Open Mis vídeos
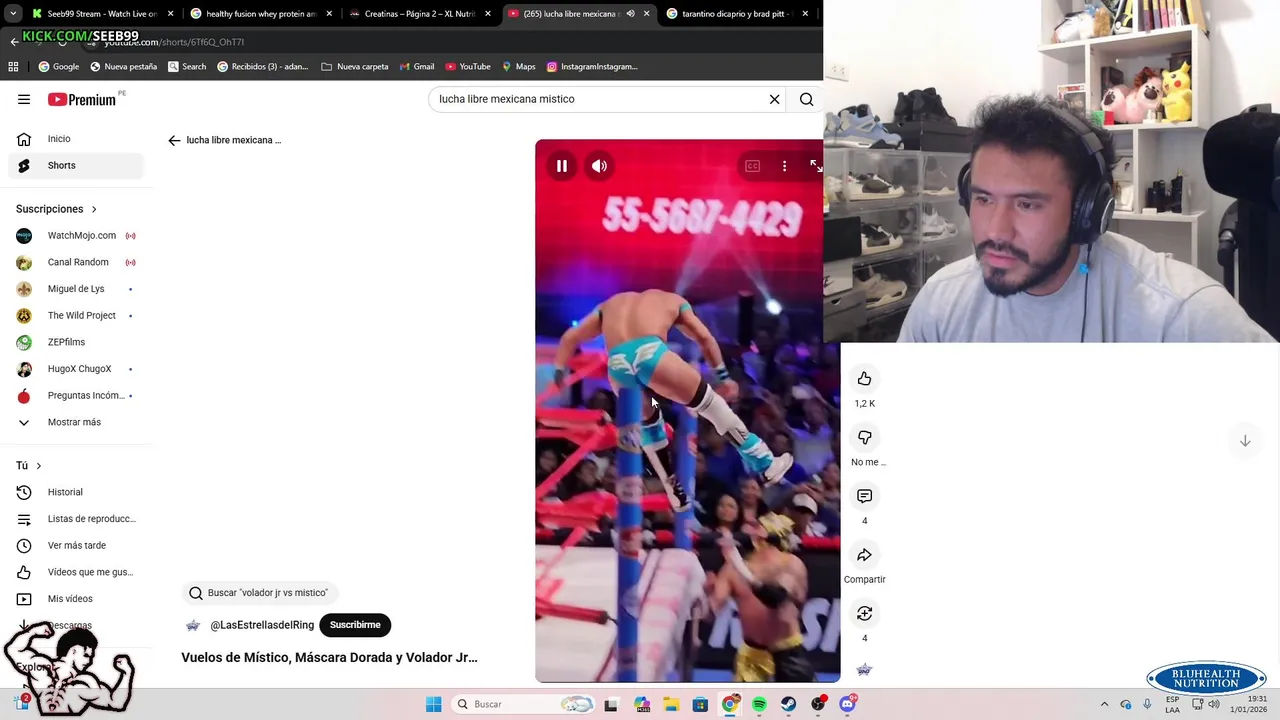Image resolution: width=1280 pixels, height=720 pixels. (x=76, y=598)
